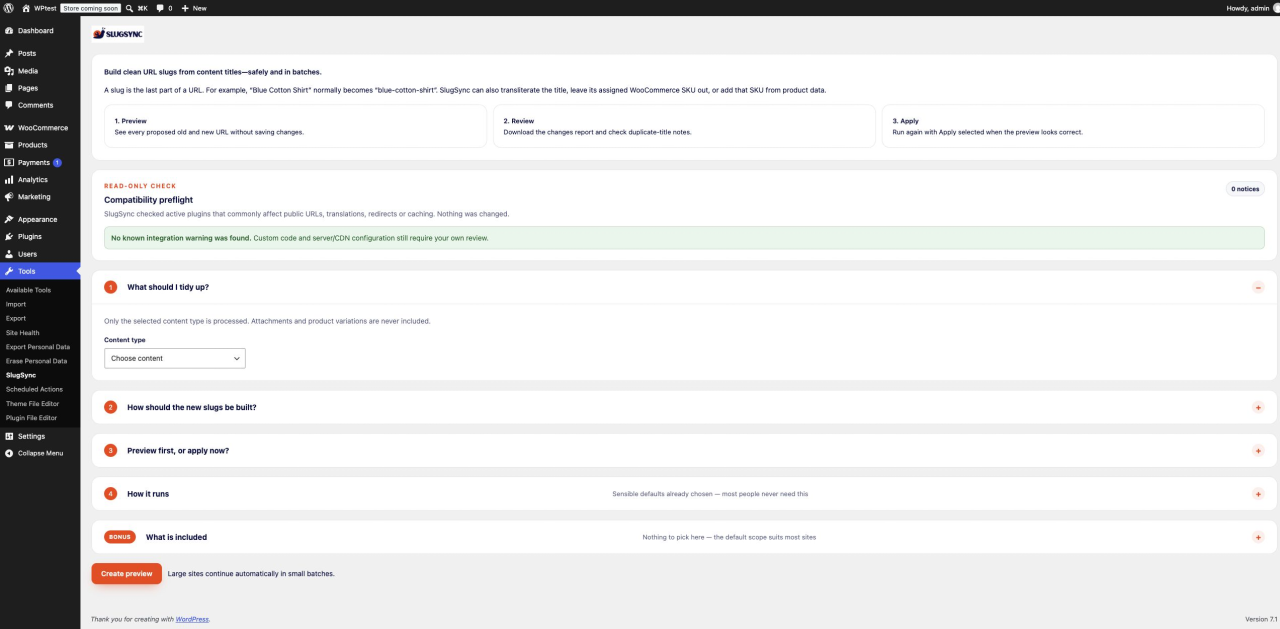The height and width of the screenshot is (629, 1280).
Task: Open the Content type dropdown
Action: click(x=175, y=358)
